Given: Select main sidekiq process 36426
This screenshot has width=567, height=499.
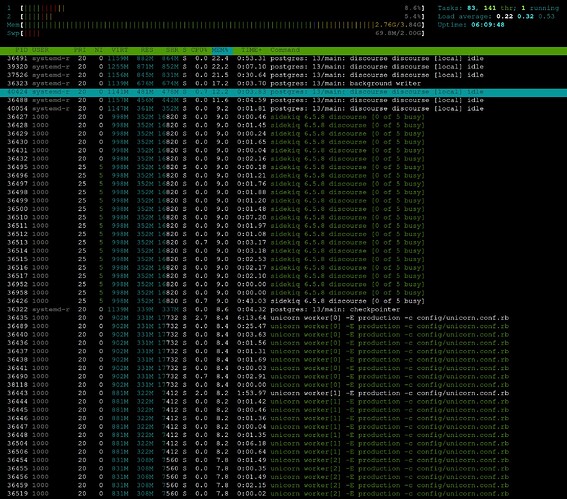Looking at the screenshot, I should pyautogui.click(x=284, y=301).
